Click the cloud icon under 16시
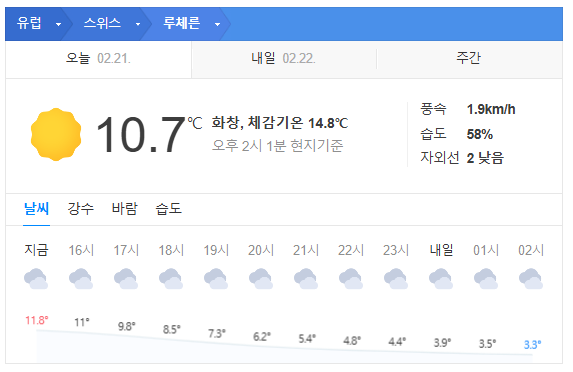573x372 pixels. coord(81,279)
